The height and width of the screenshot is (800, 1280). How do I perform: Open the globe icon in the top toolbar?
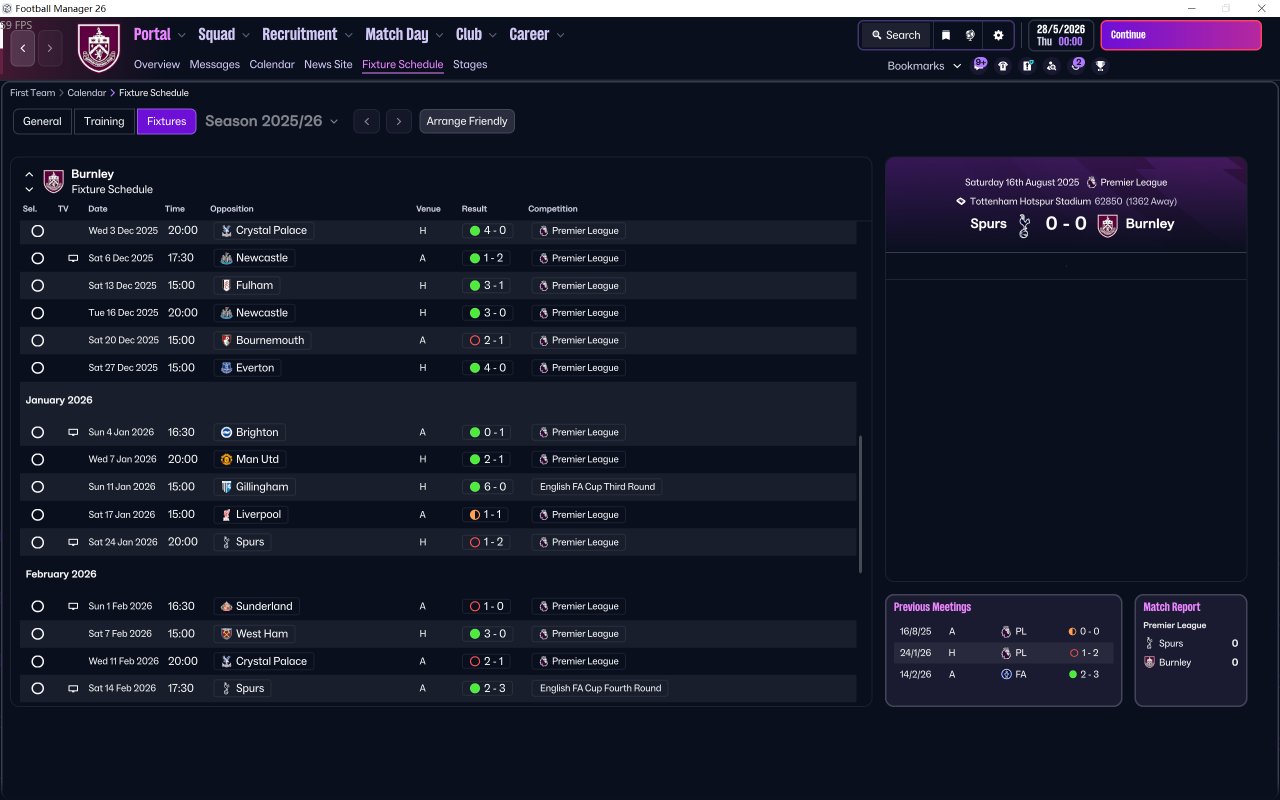click(x=970, y=35)
